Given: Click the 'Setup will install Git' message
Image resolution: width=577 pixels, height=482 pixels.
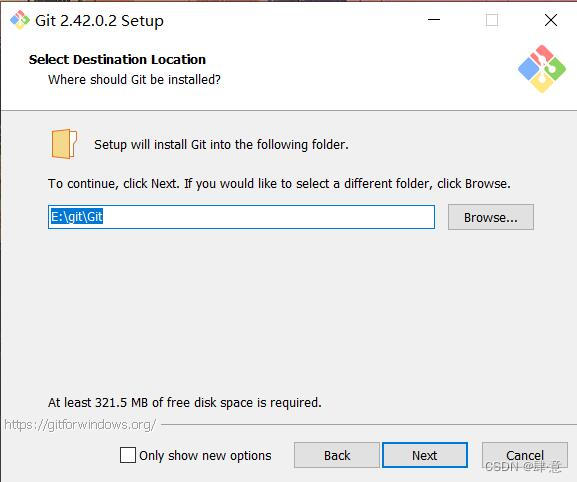Looking at the screenshot, I should tap(221, 145).
